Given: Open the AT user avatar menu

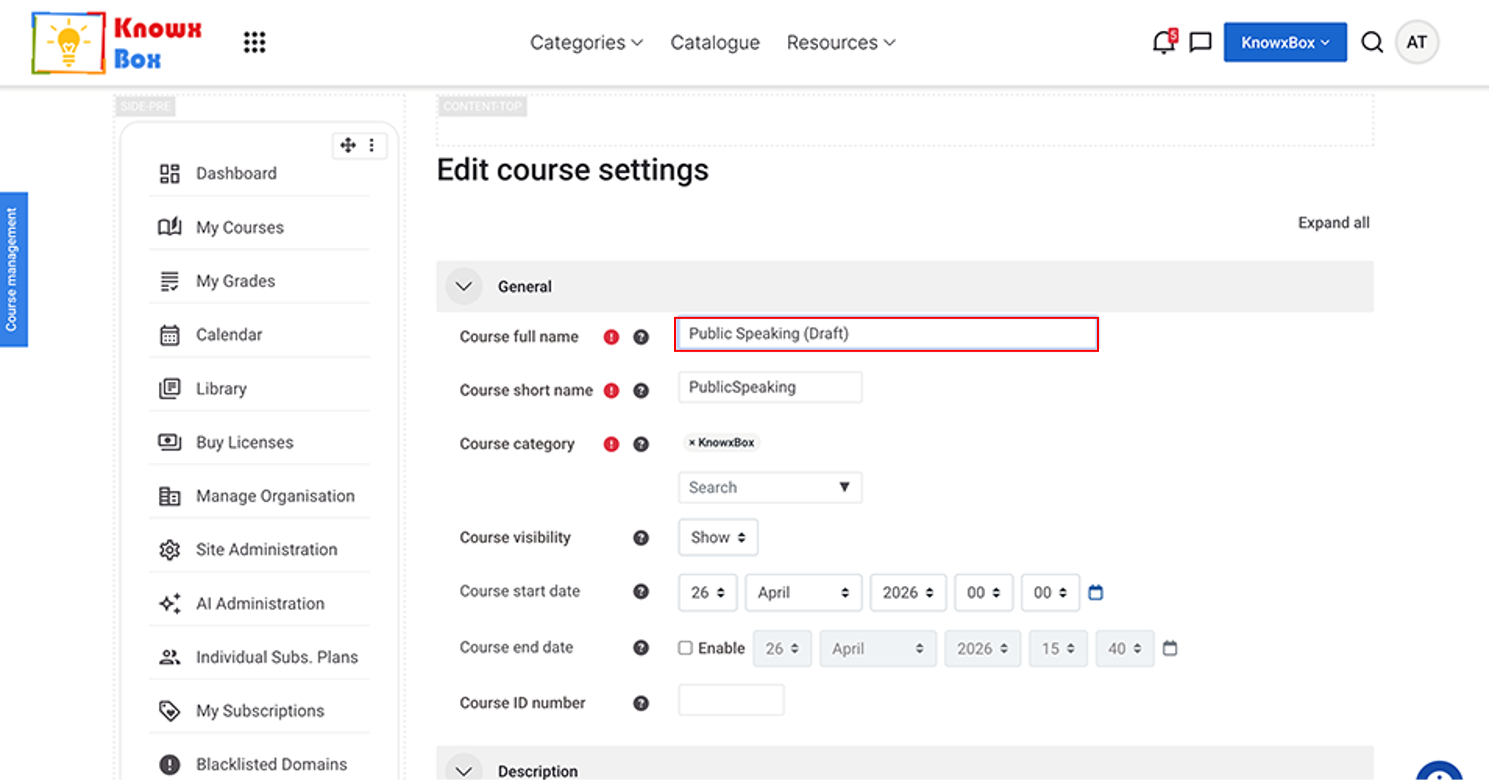Looking at the screenshot, I should tap(1417, 42).
